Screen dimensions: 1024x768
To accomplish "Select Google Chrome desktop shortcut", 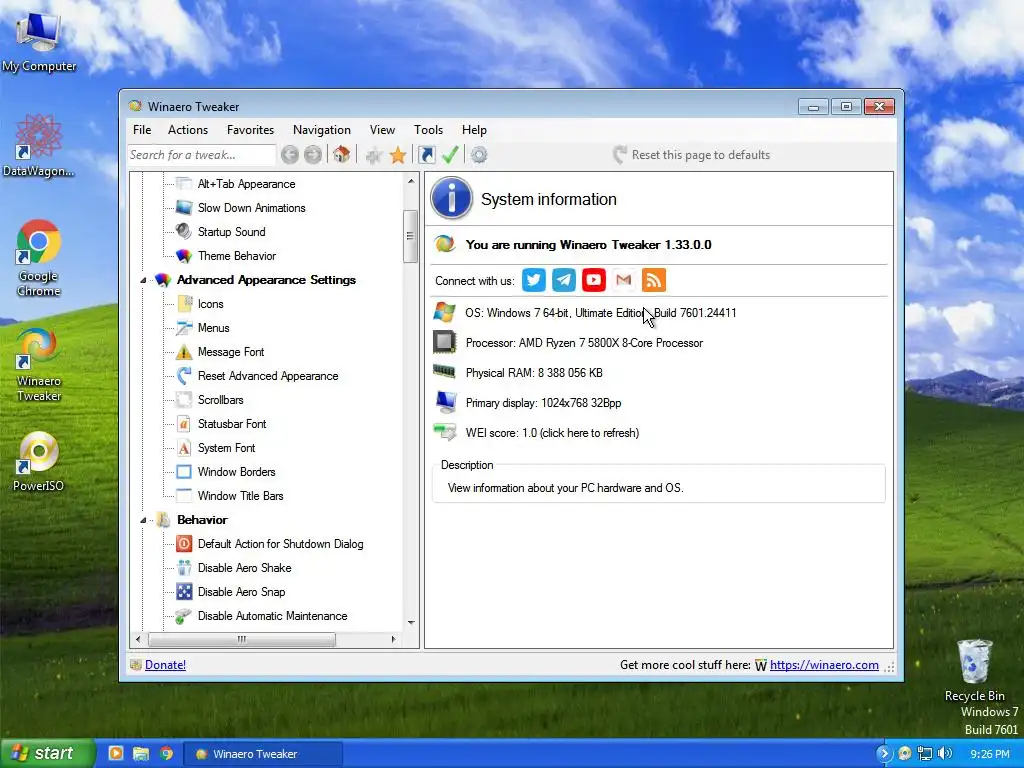I will 39,259.
